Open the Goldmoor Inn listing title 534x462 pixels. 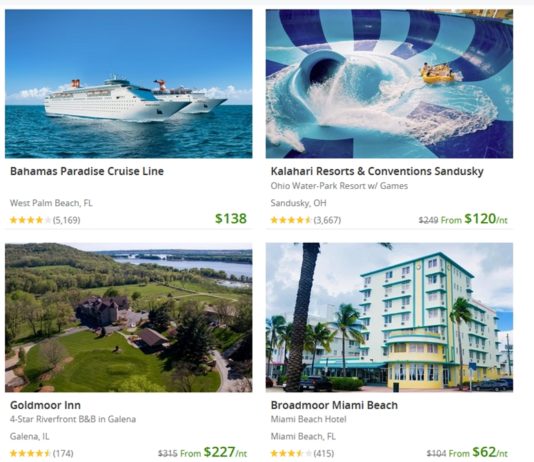coord(45,405)
